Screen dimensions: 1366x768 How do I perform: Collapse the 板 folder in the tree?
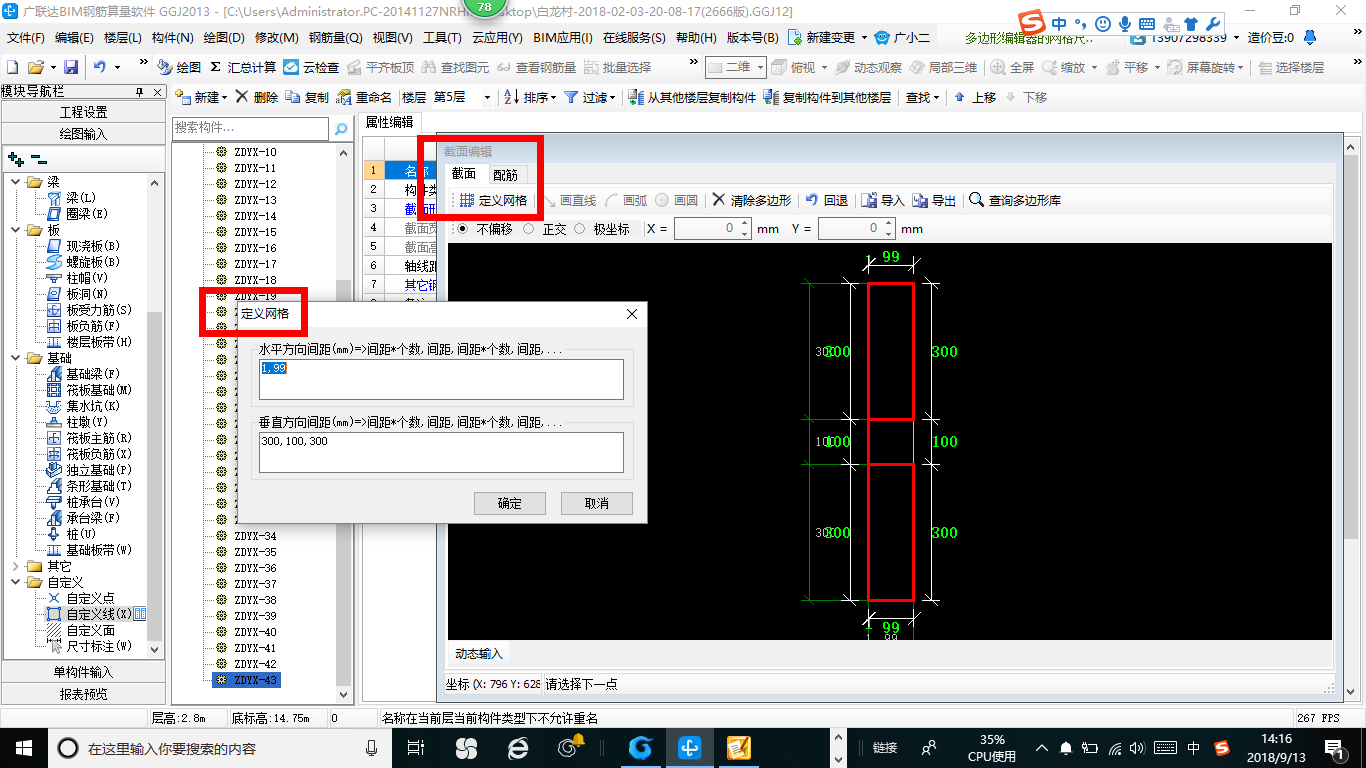point(15,230)
